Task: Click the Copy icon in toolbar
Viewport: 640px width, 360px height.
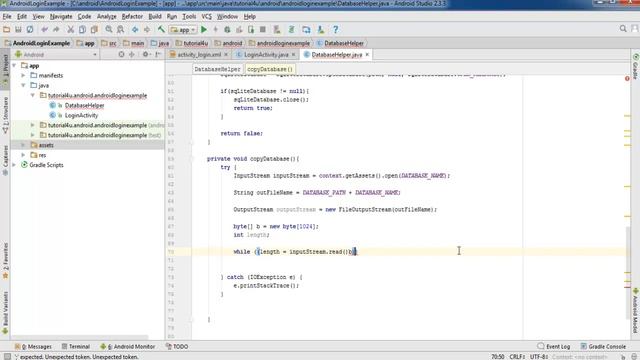Action: 82,29
